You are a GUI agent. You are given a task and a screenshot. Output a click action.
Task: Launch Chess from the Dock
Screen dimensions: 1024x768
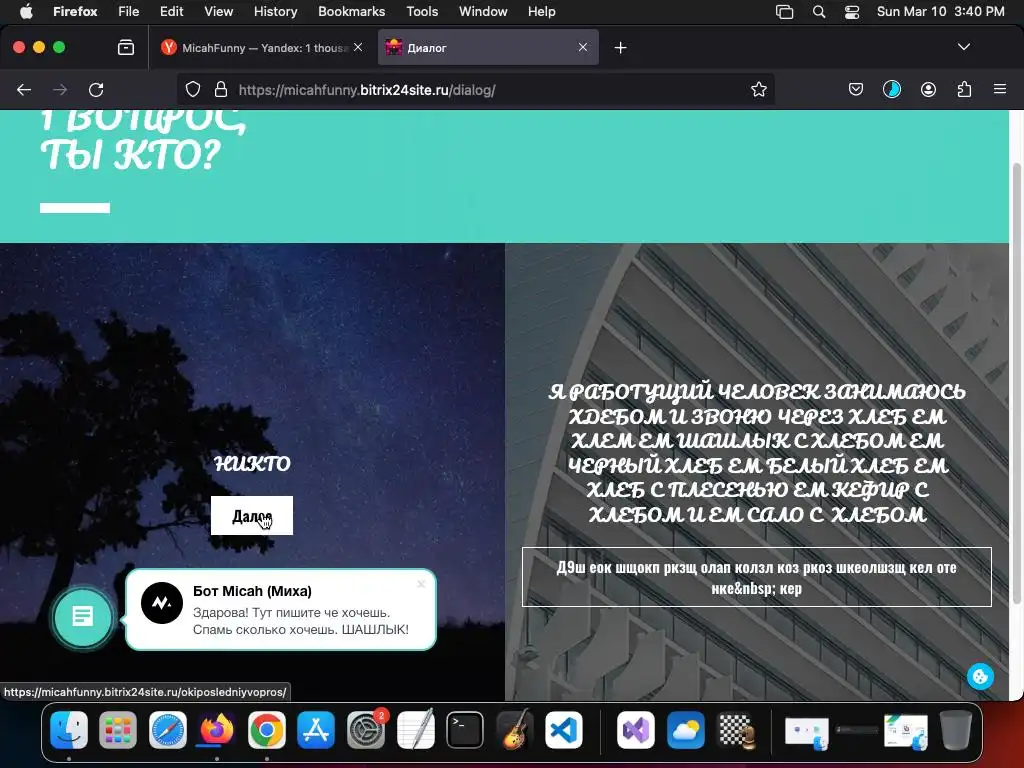(735, 729)
